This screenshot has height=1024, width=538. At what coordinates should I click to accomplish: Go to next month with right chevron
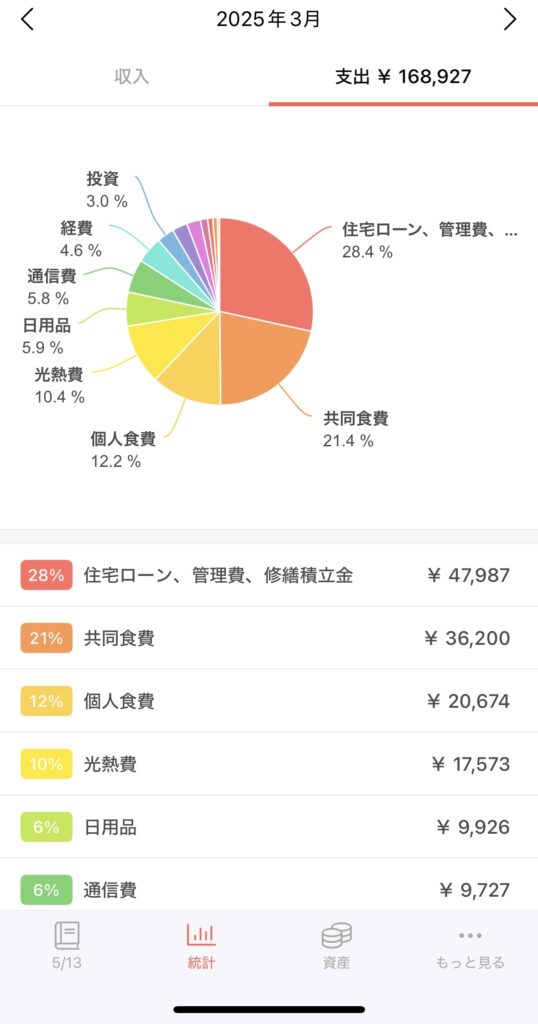point(510,20)
